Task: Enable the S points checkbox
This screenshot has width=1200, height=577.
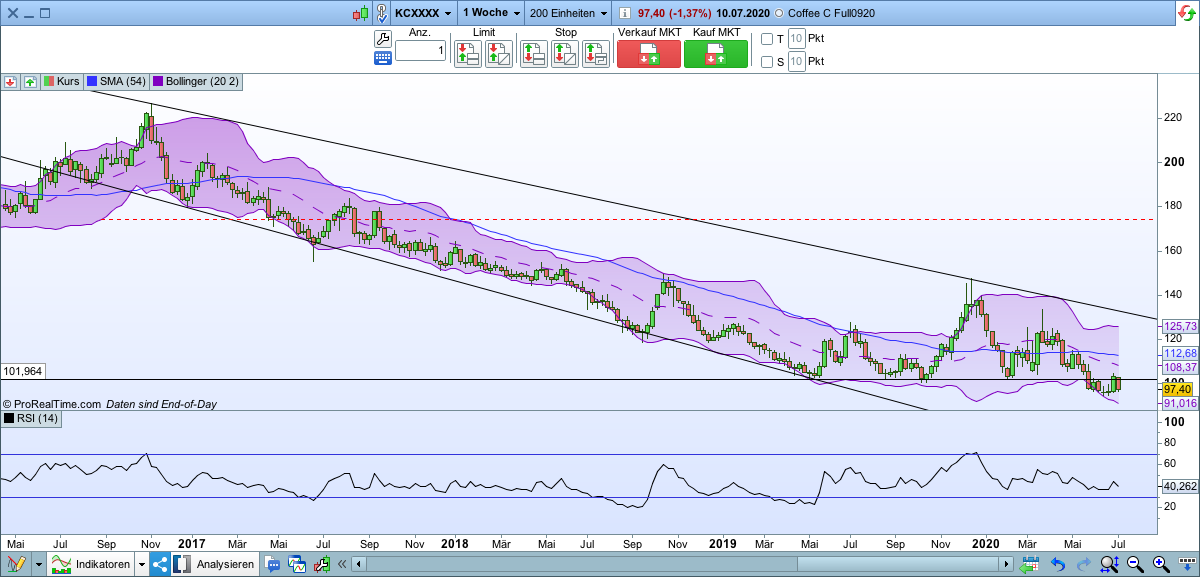Action: pyautogui.click(x=767, y=62)
